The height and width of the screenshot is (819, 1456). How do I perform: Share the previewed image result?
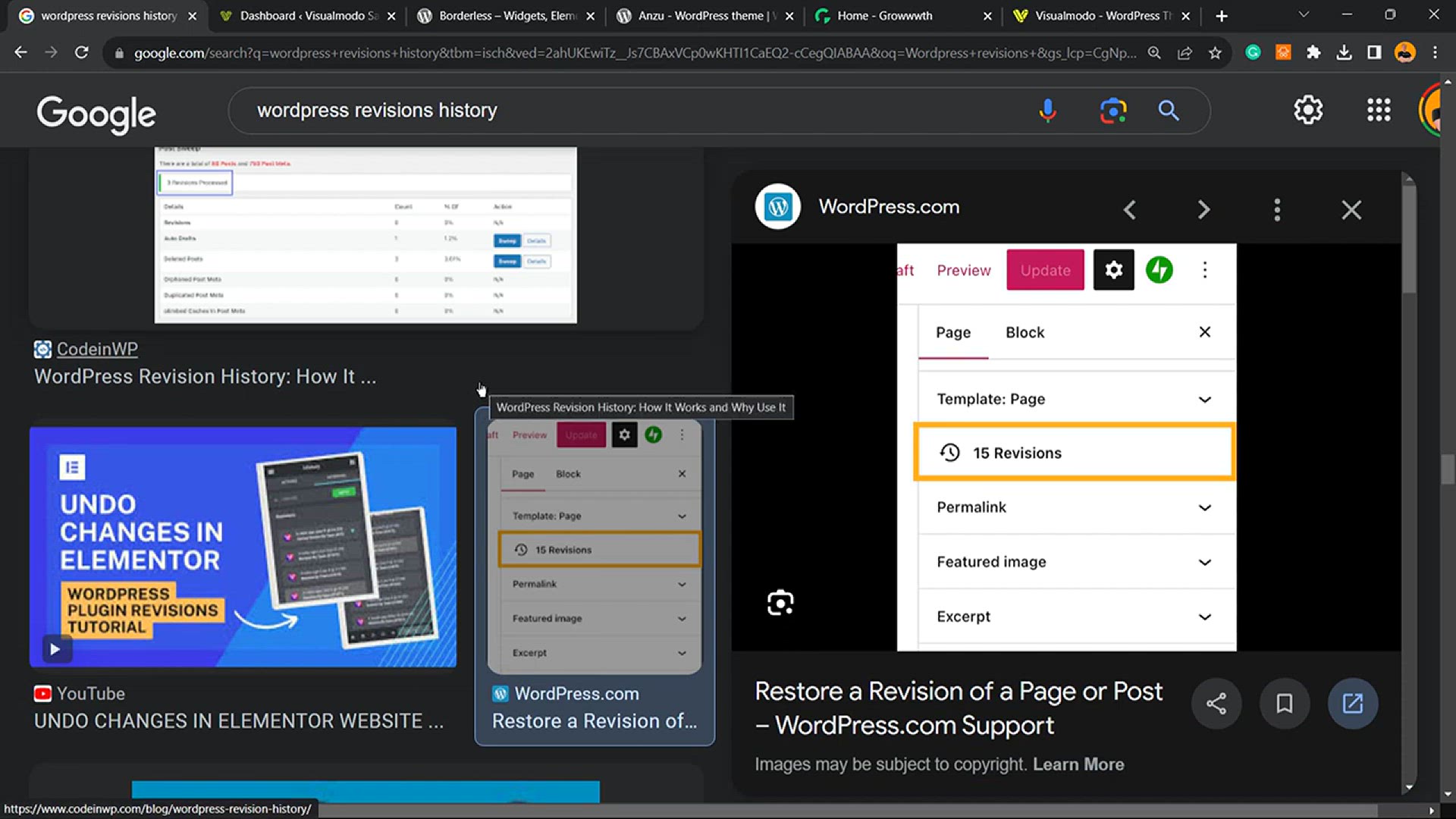(1216, 704)
